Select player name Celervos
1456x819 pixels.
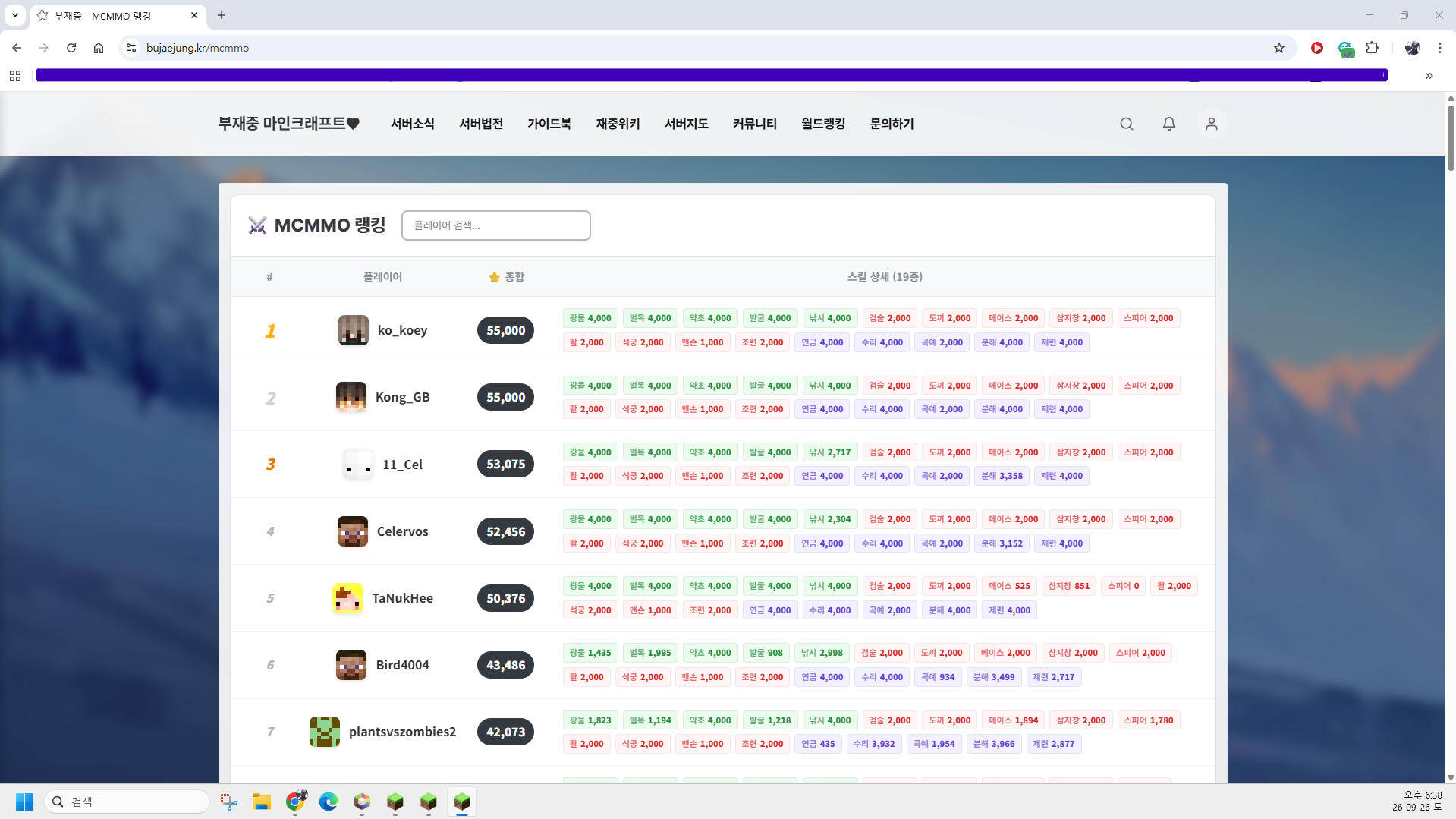403,531
